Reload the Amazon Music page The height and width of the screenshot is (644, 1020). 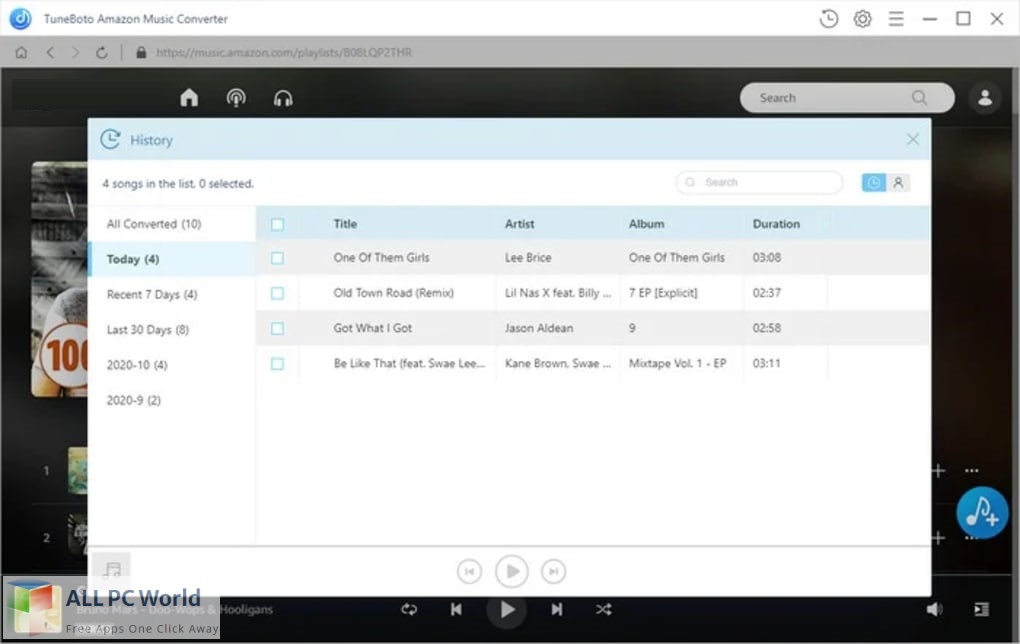tap(101, 53)
